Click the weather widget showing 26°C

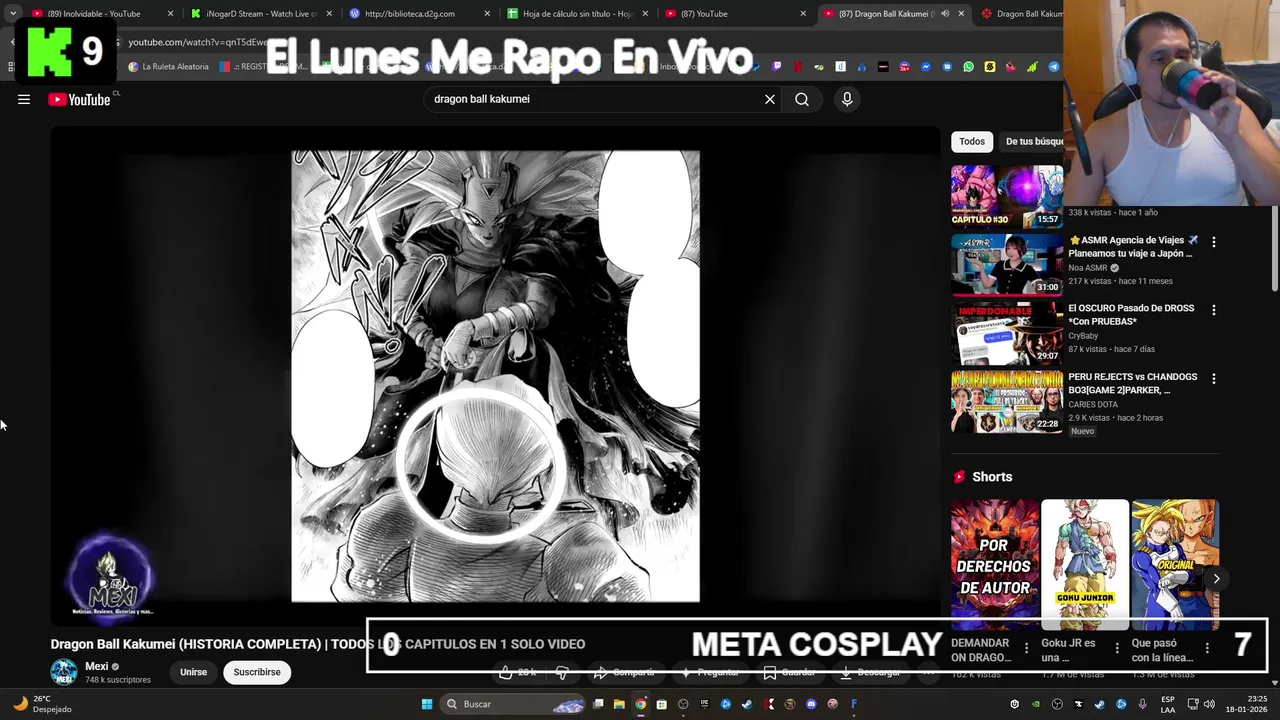[43, 704]
